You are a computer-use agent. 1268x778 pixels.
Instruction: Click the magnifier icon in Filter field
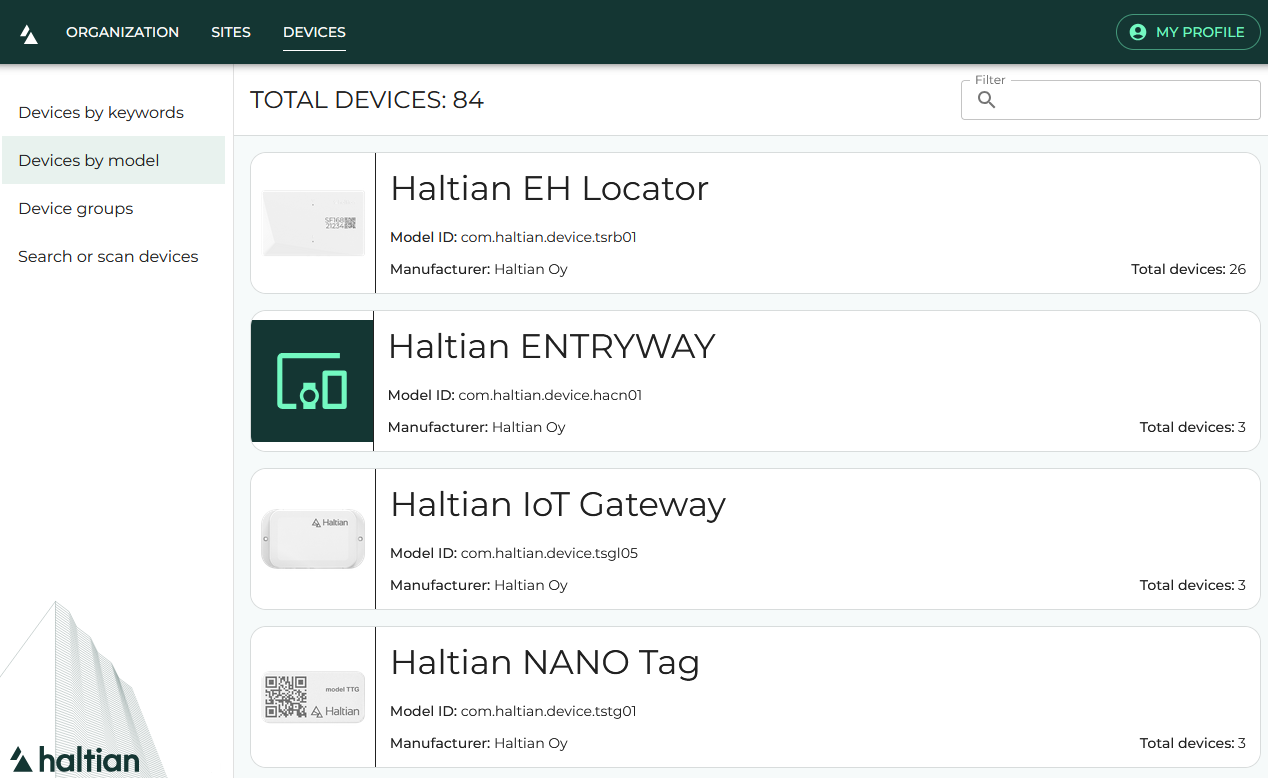[x=987, y=100]
